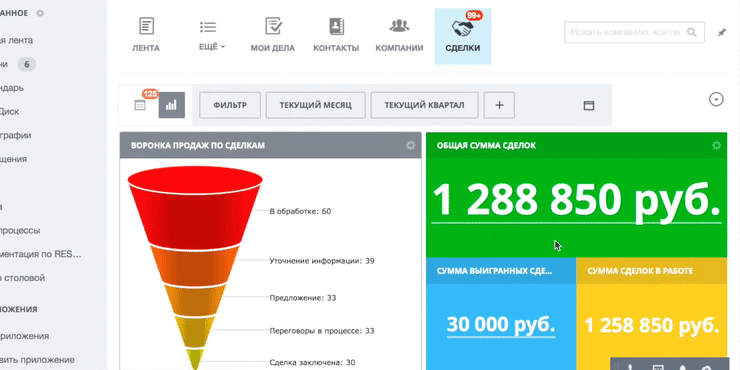The height and width of the screenshot is (370, 740).
Task: Open settings gear of Воронка продаж widget
Action: [x=411, y=145]
